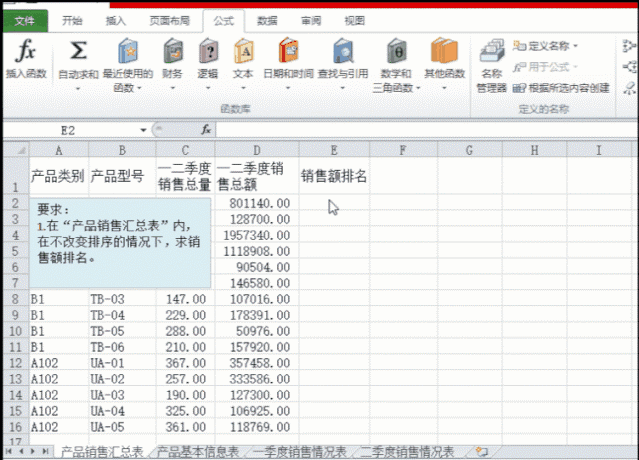Switch to the 产品基本信息表 sheet tab
The width and height of the screenshot is (639, 460).
(x=198, y=451)
